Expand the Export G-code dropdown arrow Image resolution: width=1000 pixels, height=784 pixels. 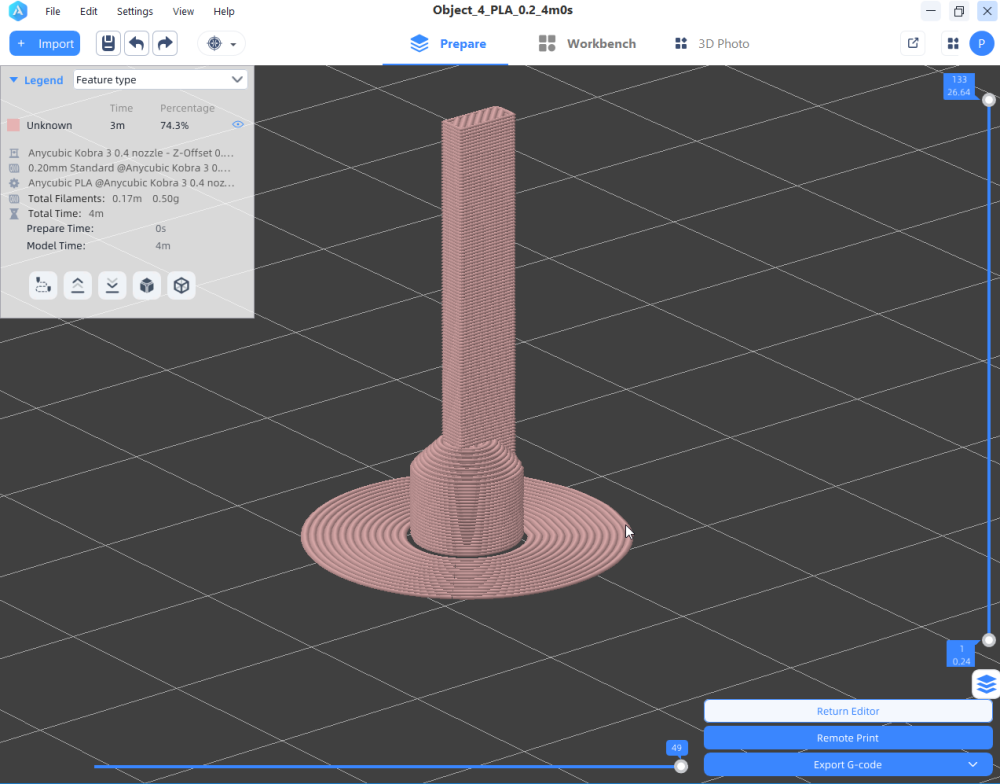tap(973, 765)
